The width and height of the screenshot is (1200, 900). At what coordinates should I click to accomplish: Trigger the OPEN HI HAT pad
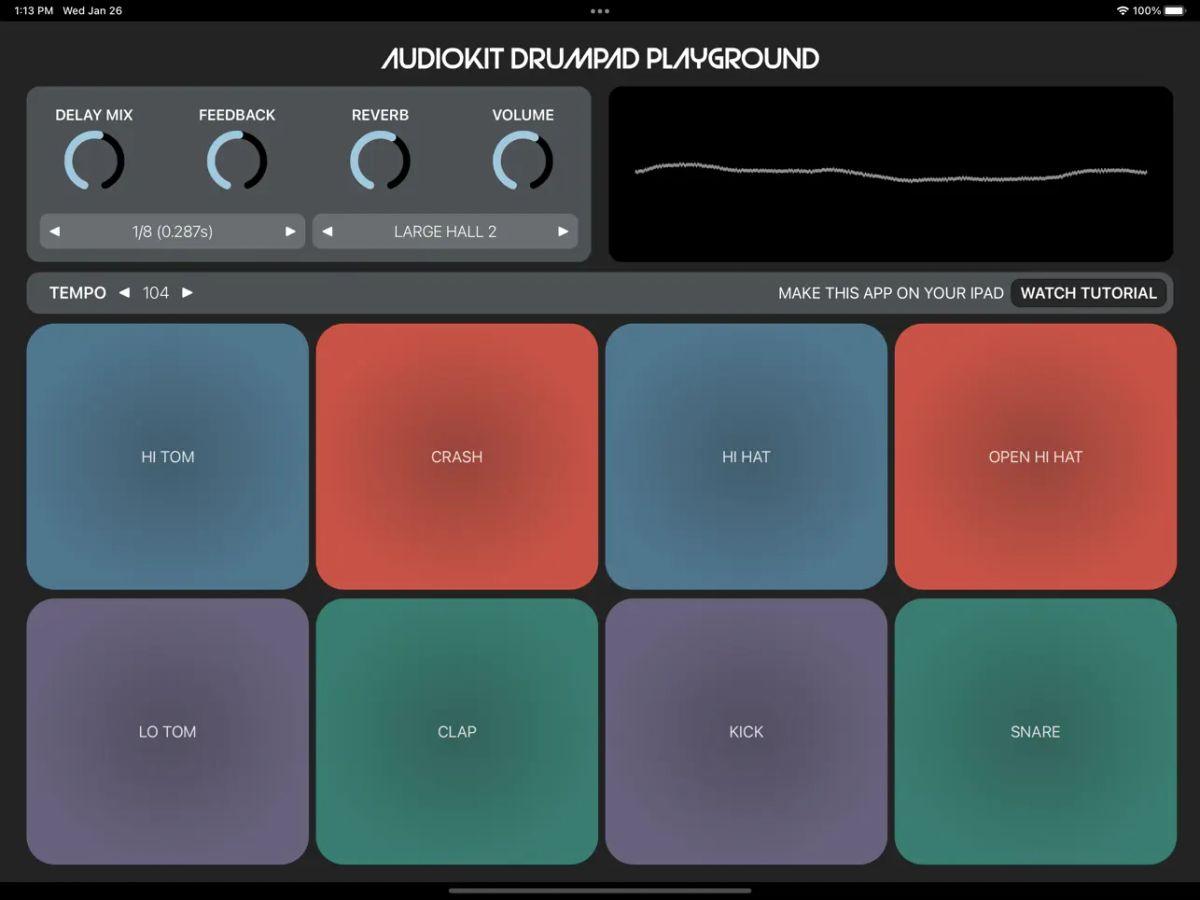pyautogui.click(x=1035, y=456)
